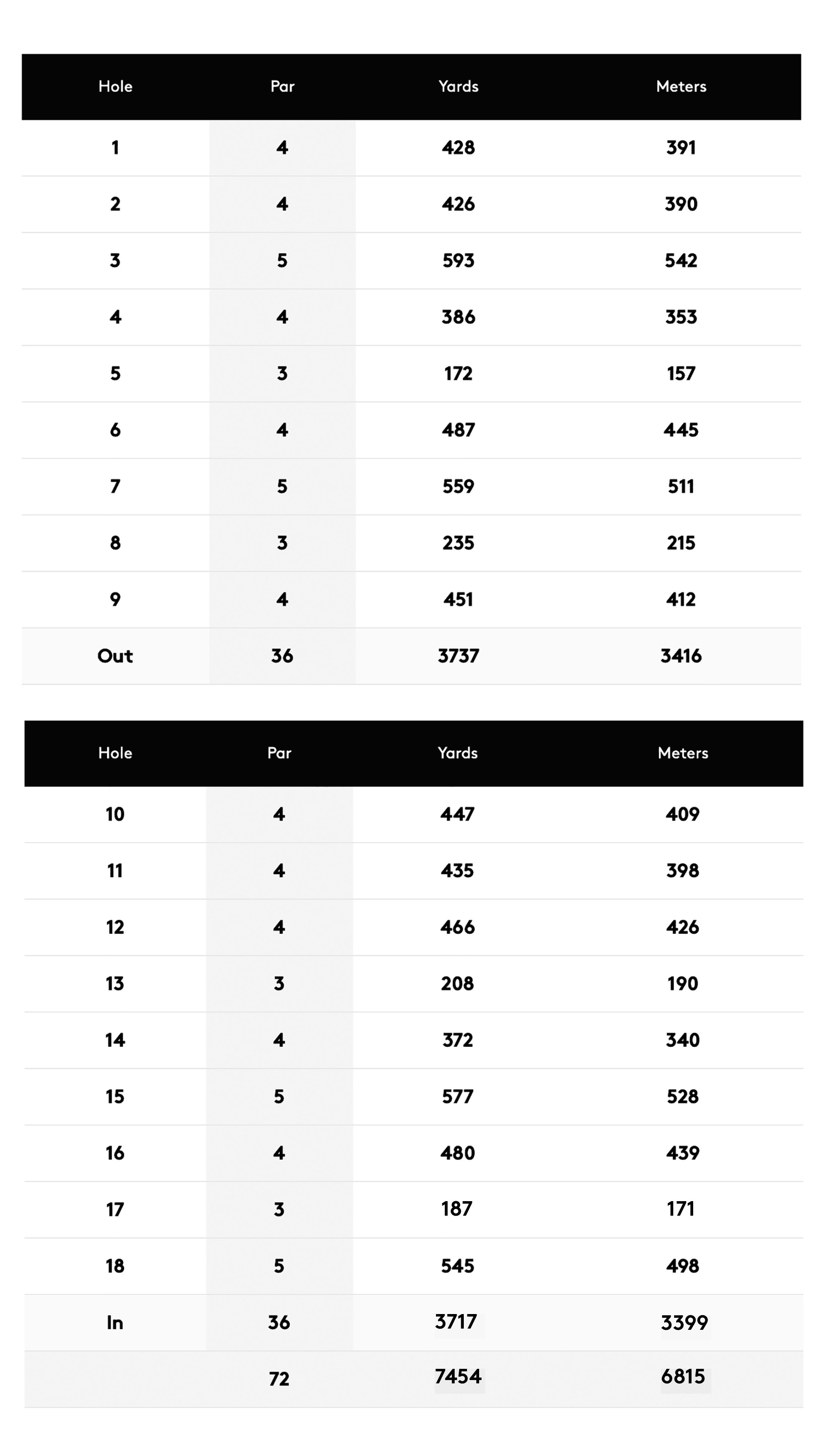Click the Meters header in the top table
This screenshot has height=1456, width=828.
click(x=681, y=86)
